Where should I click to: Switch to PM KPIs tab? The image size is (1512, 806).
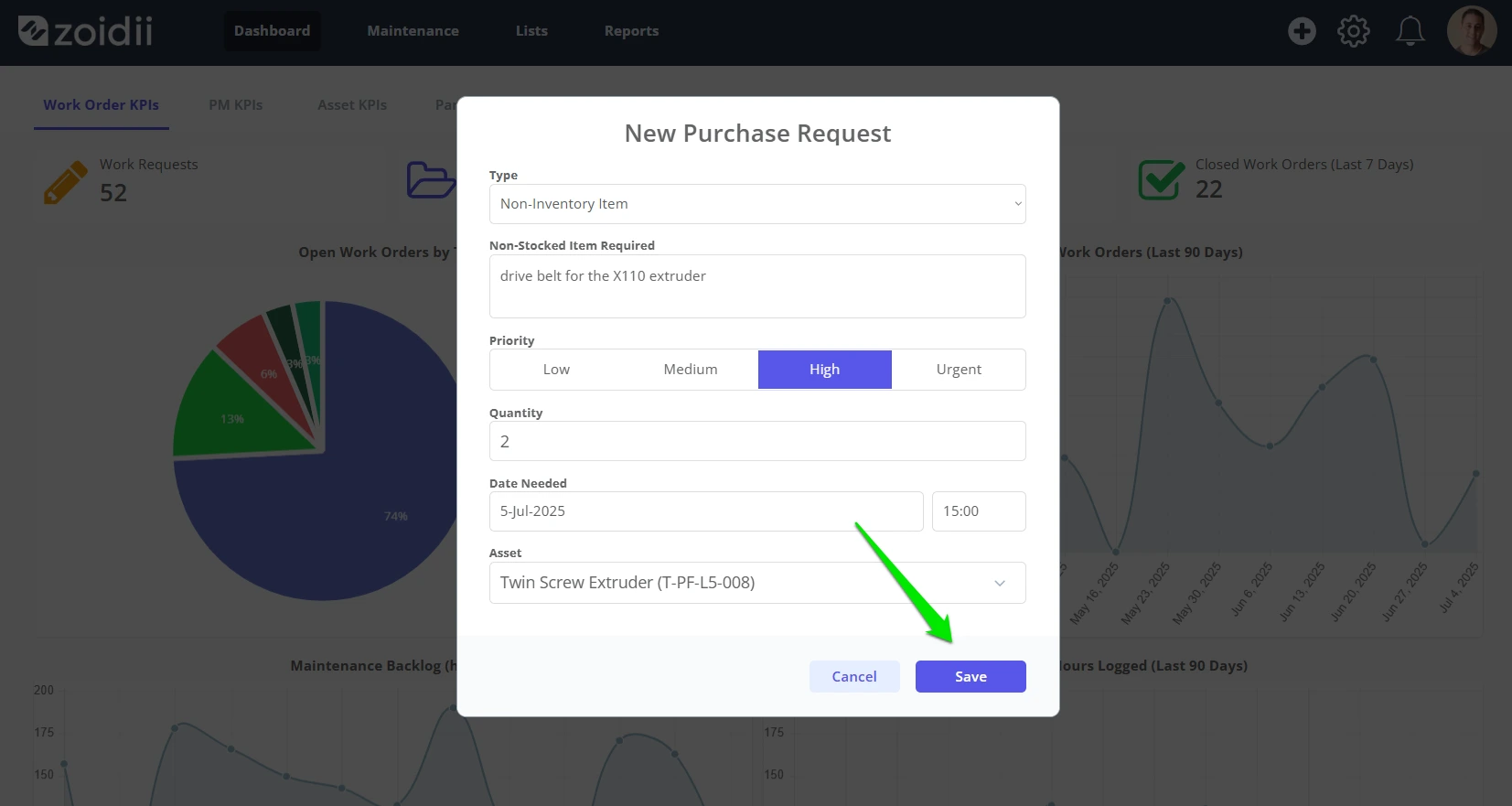[x=236, y=105]
